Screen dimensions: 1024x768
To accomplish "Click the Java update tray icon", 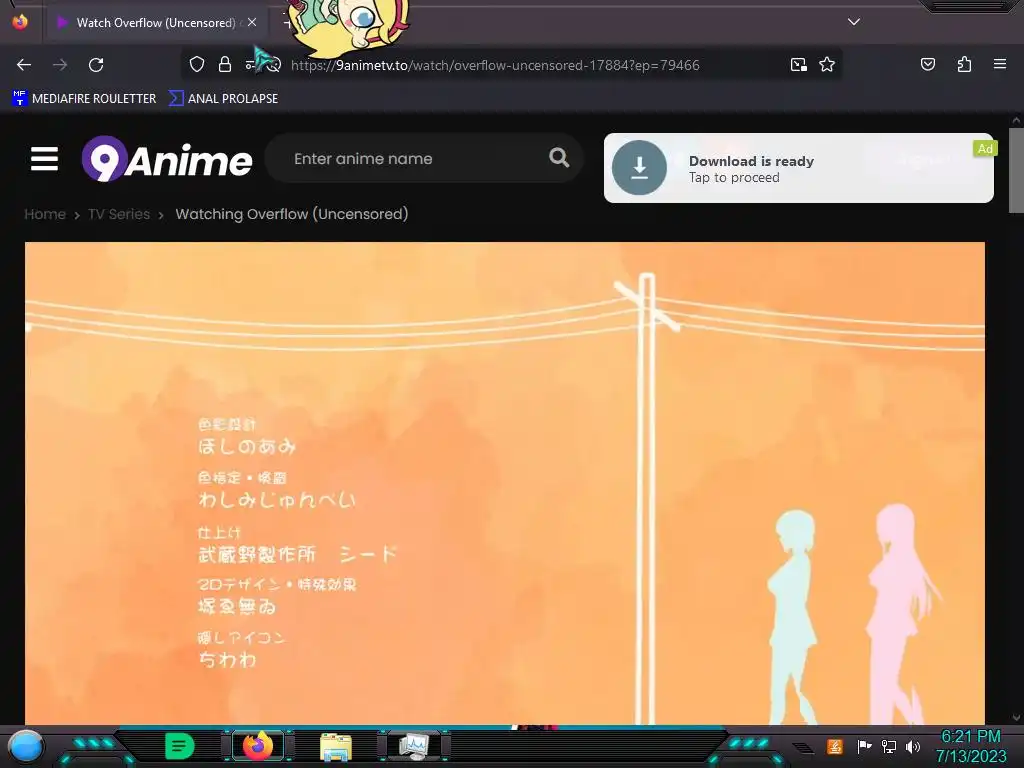I will click(835, 746).
